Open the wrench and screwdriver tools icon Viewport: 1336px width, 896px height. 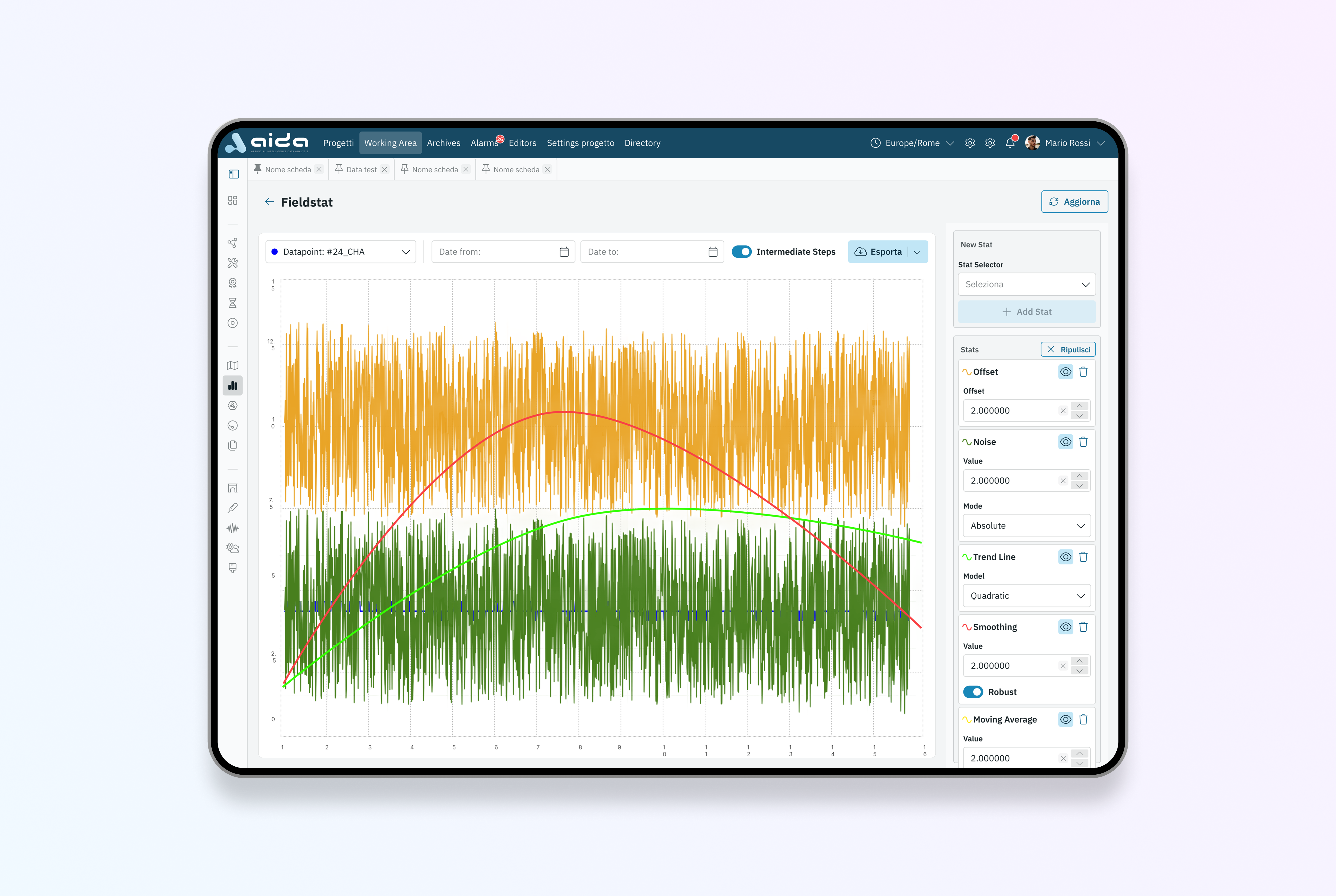233,263
